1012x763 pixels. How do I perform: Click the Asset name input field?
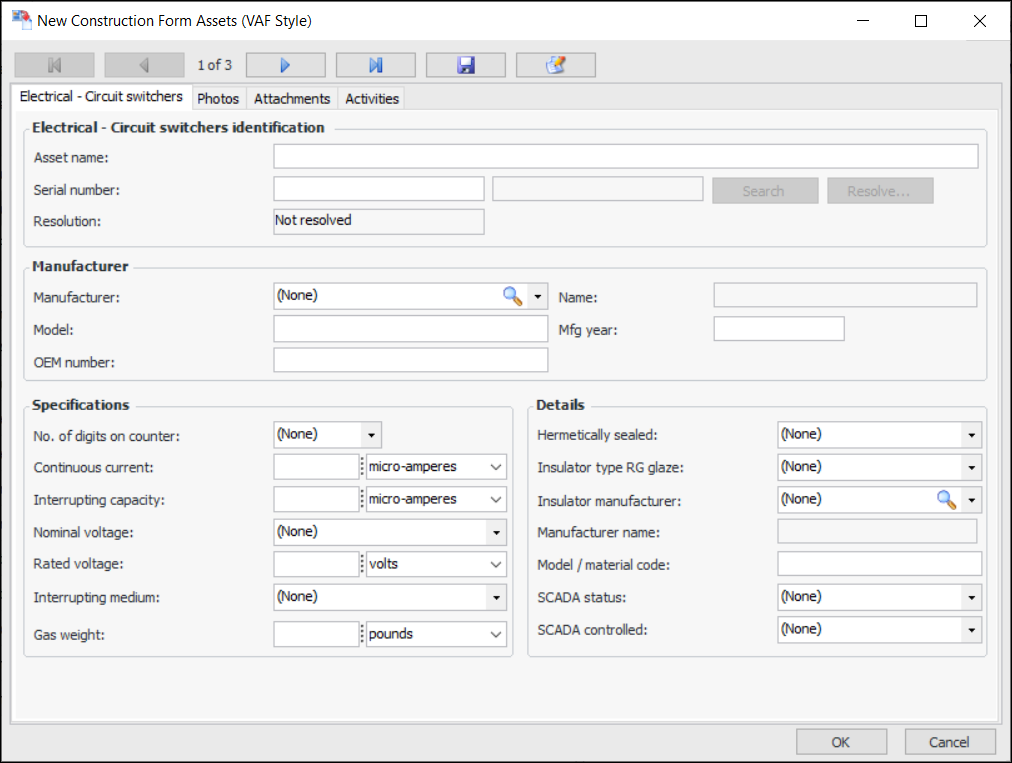[x=625, y=157]
